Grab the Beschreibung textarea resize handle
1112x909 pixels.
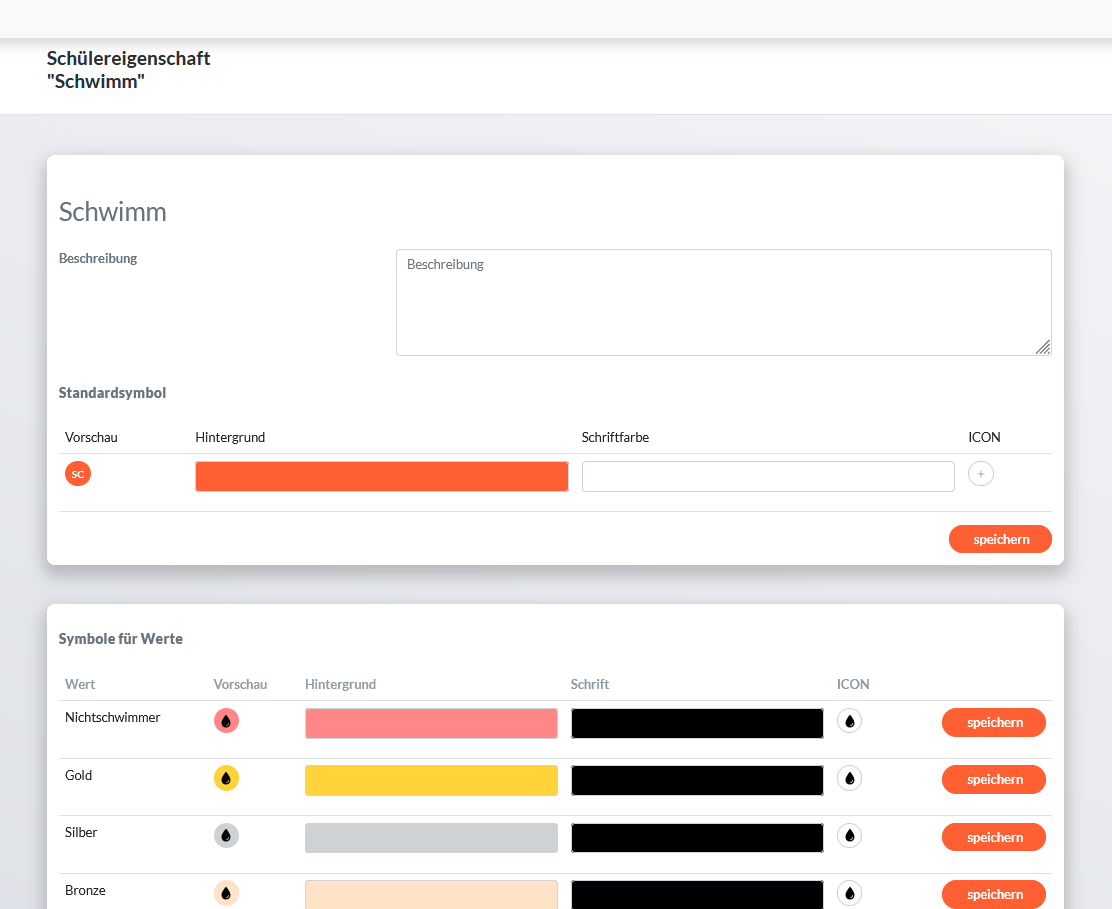[x=1043, y=347]
